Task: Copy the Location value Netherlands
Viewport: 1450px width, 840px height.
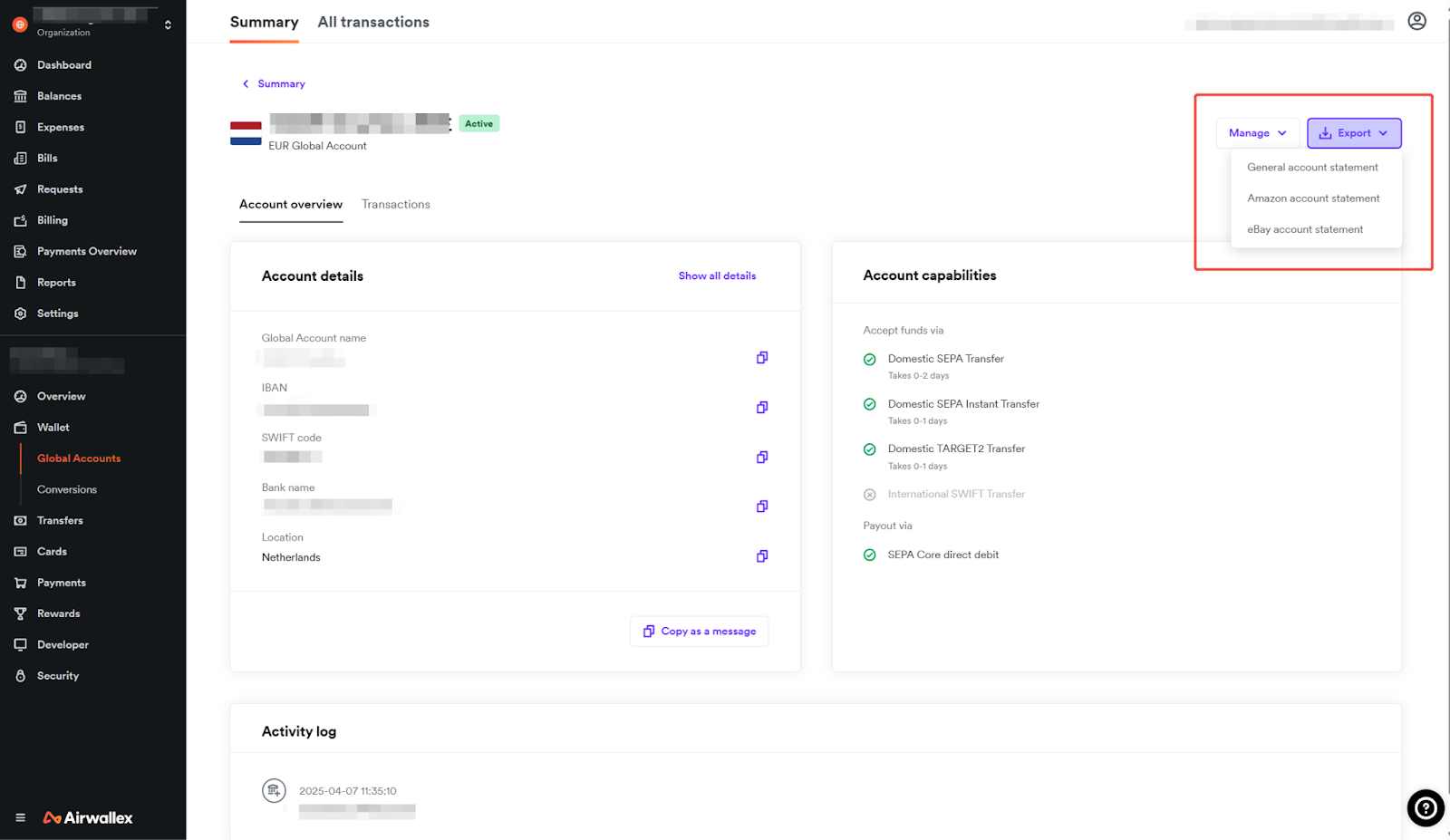Action: click(762, 556)
